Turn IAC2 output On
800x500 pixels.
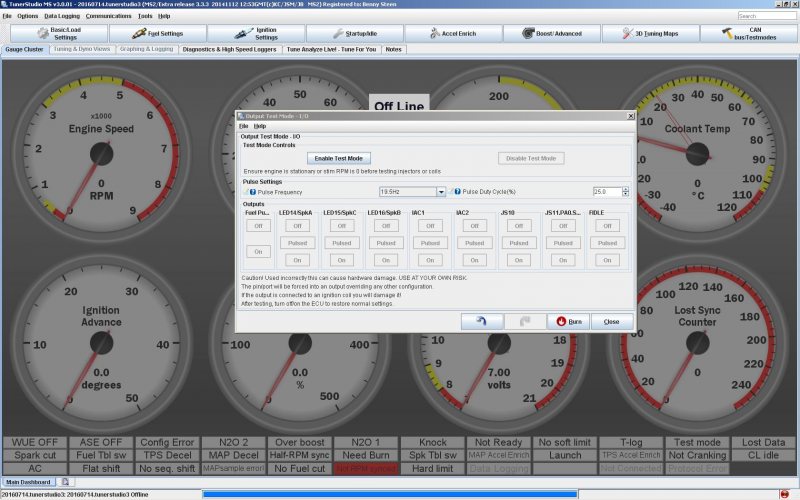[474, 260]
